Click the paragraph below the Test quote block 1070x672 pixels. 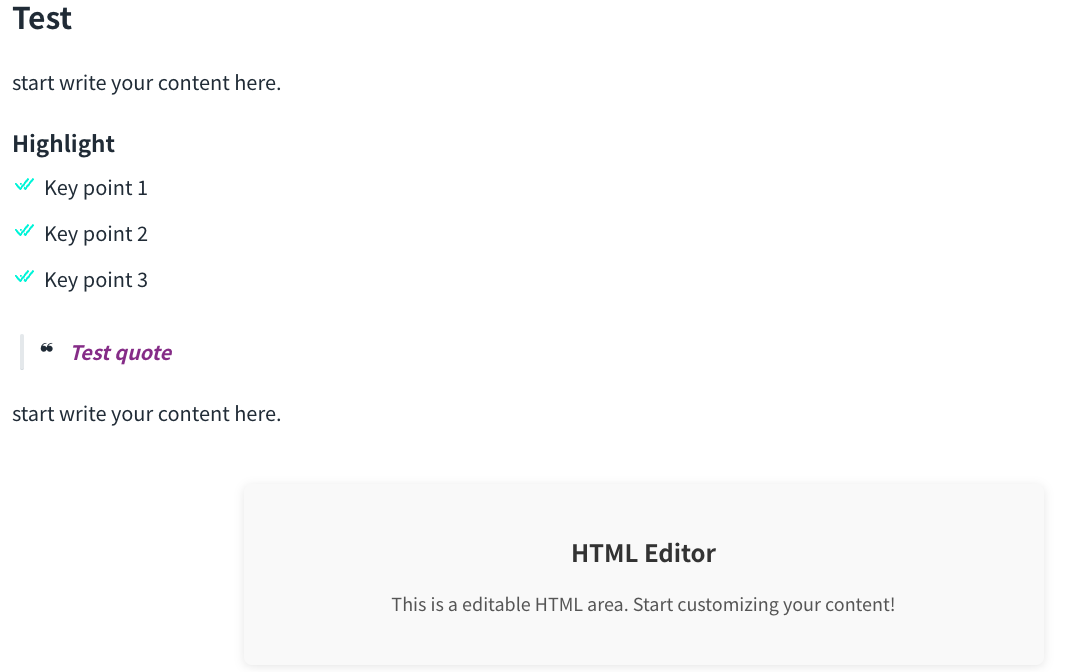(x=146, y=414)
